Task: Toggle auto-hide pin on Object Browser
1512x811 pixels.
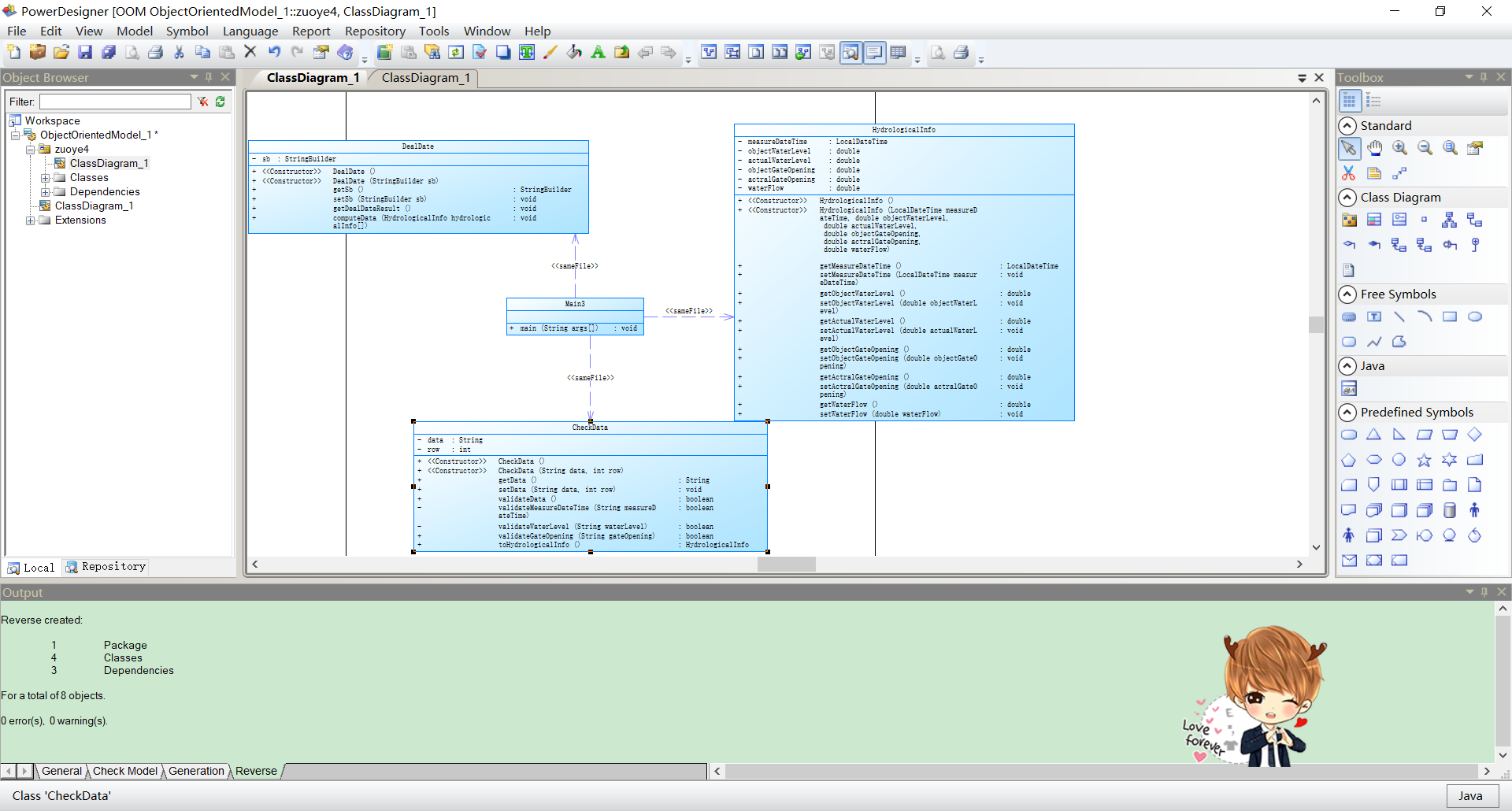Action: point(209,77)
